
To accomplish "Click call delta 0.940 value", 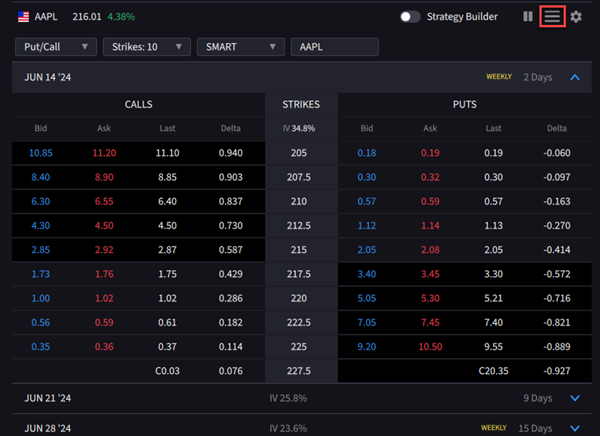I will [231, 153].
